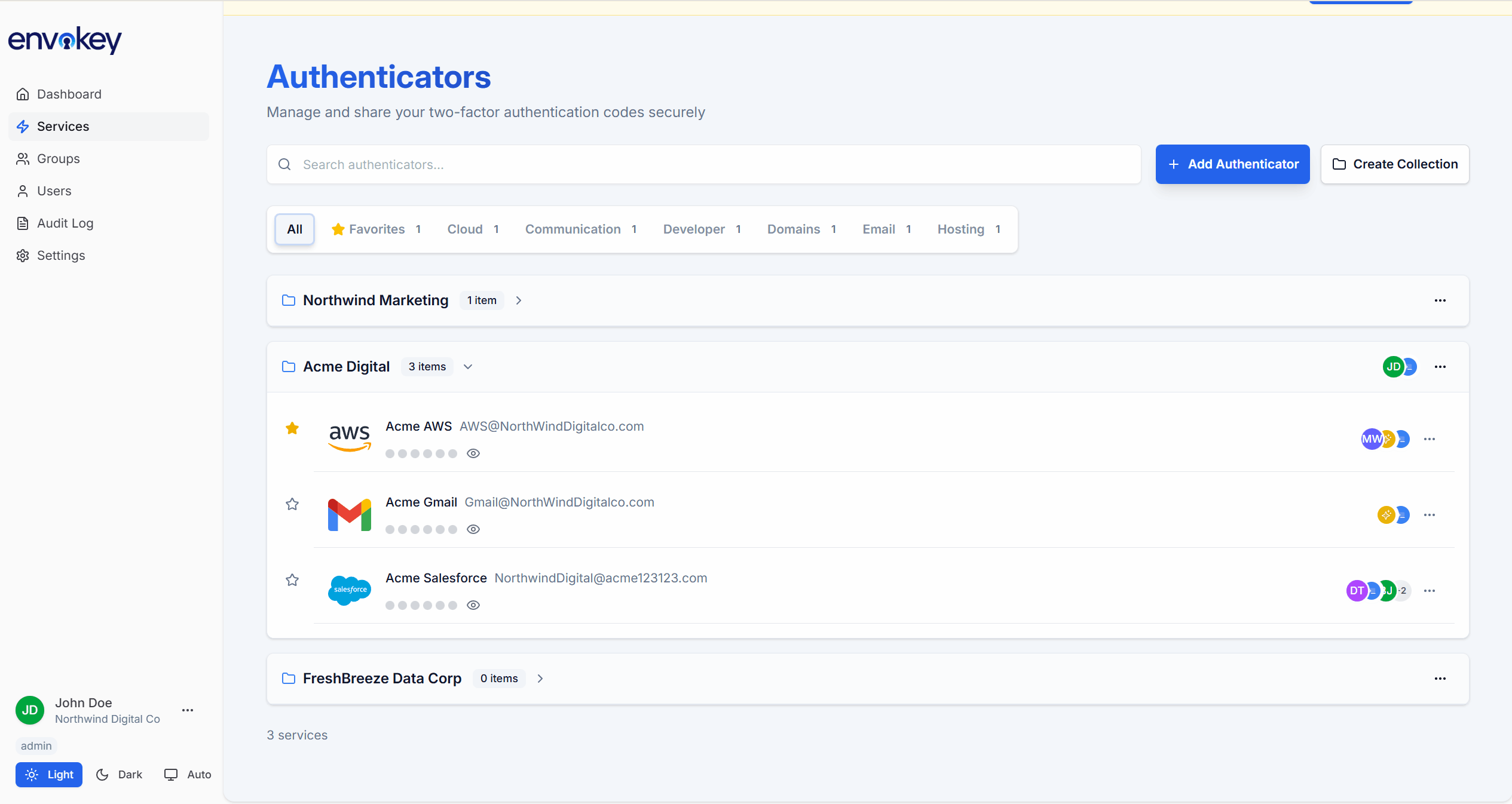
Task: Open the Groups page in sidebar
Action: click(x=109, y=159)
